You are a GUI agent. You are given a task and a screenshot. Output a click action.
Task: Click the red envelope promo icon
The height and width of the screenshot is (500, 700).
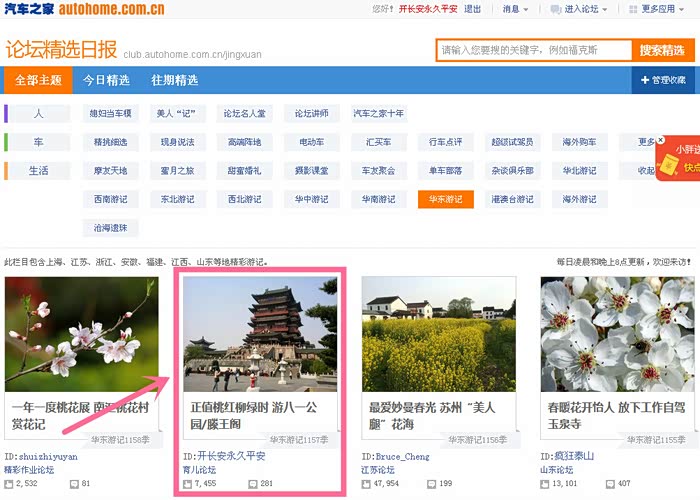coord(668,165)
